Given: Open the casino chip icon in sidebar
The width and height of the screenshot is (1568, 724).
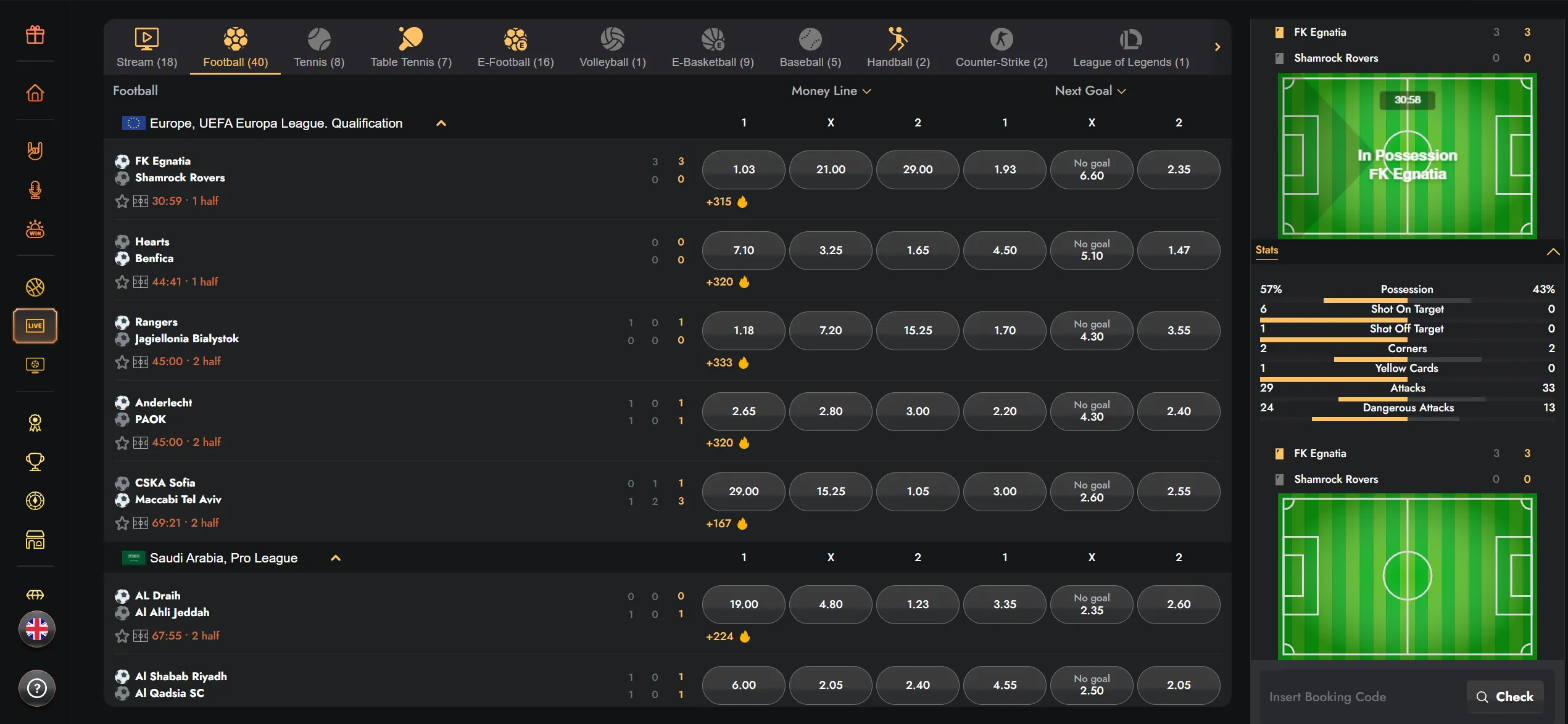Looking at the screenshot, I should pos(35,501).
